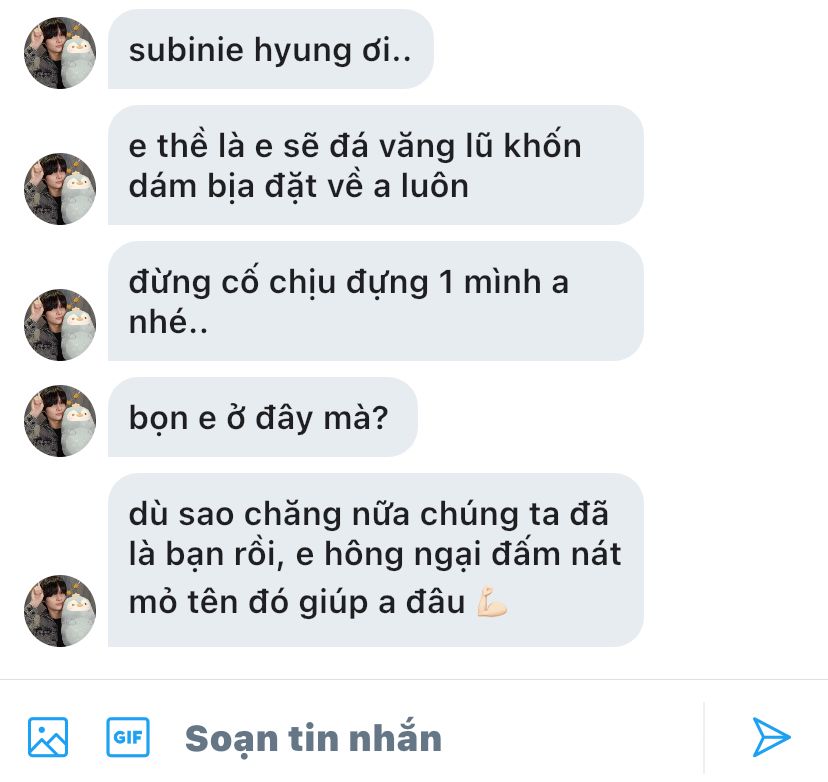Open avatar beside 'bọn e ở đây mà?' message
This screenshot has width=828, height=782.
pyautogui.click(x=60, y=421)
